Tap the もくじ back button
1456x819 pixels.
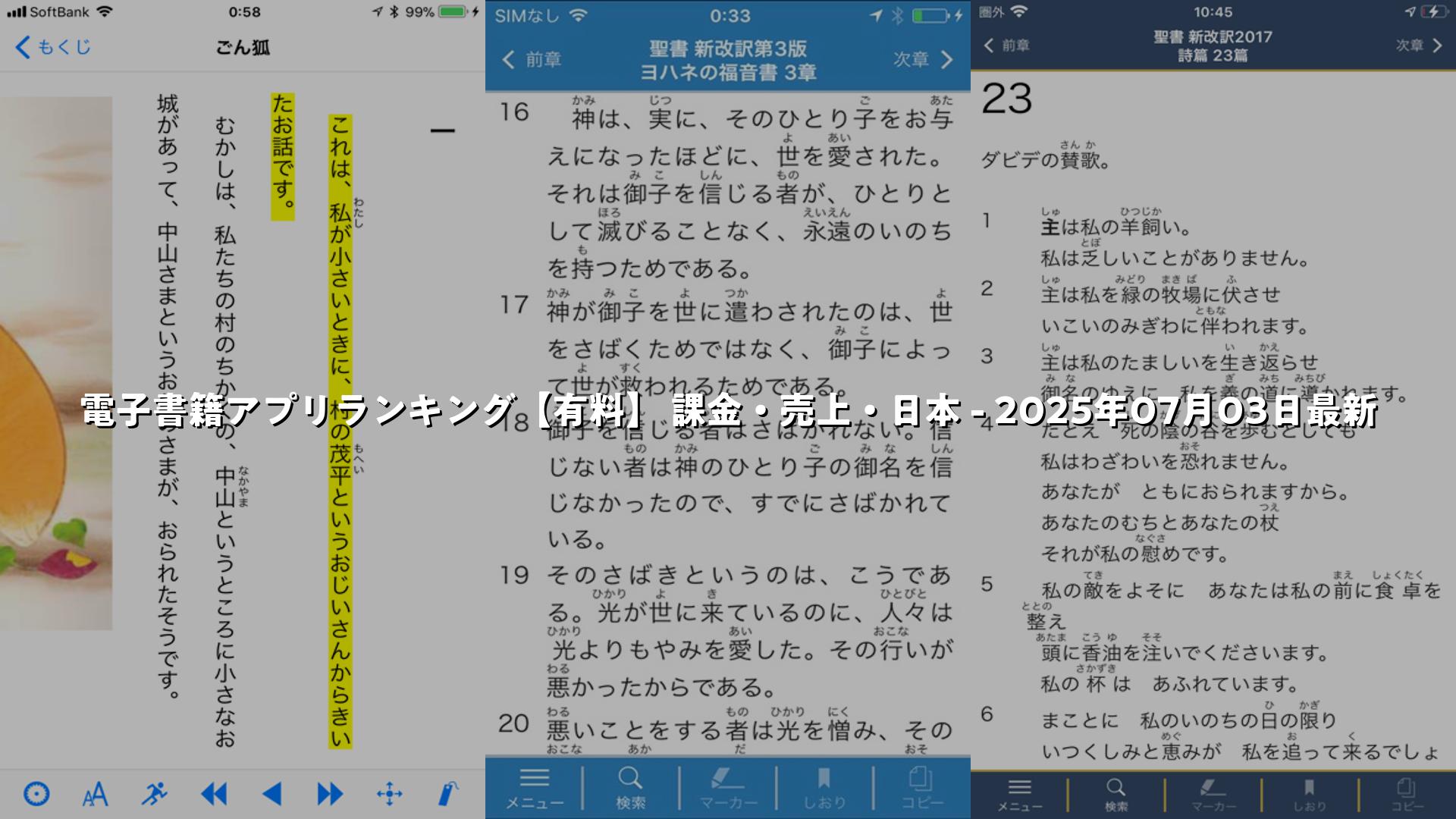(x=53, y=47)
